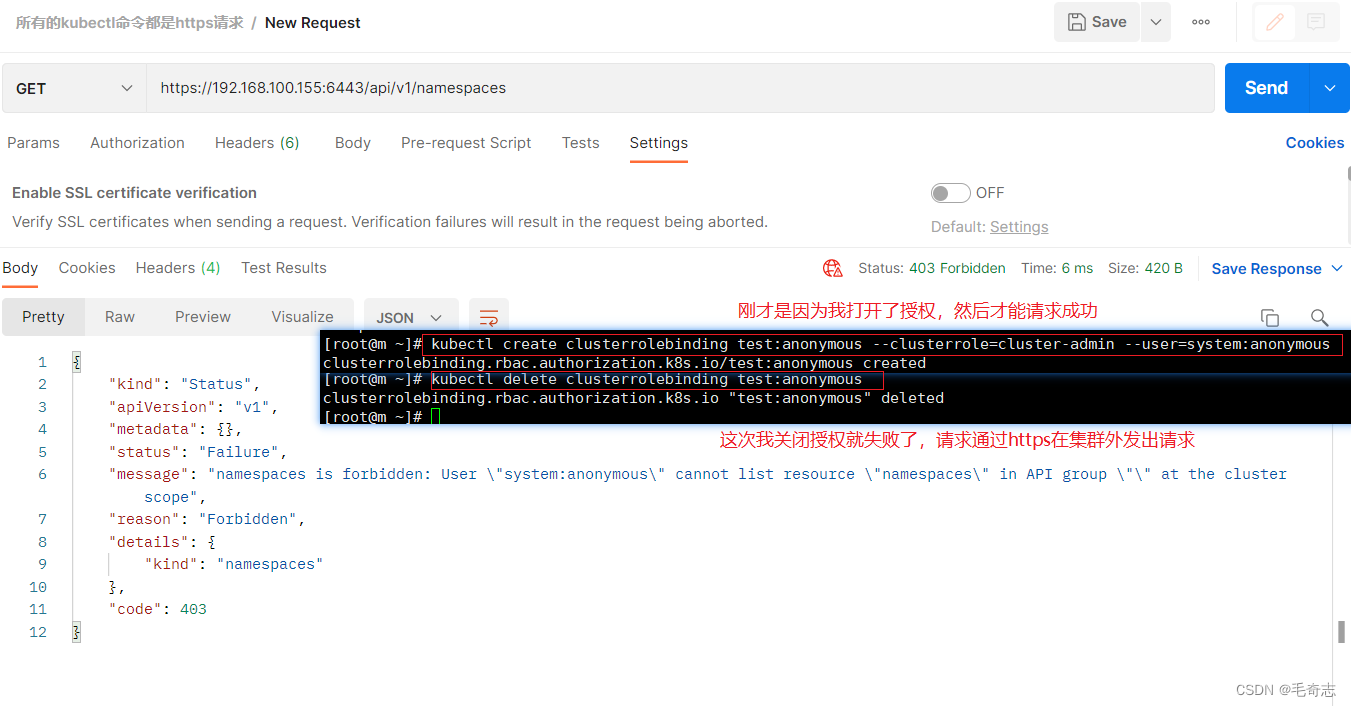Click the "kind": "namespaces" line
1351x706 pixels.
pos(234,564)
